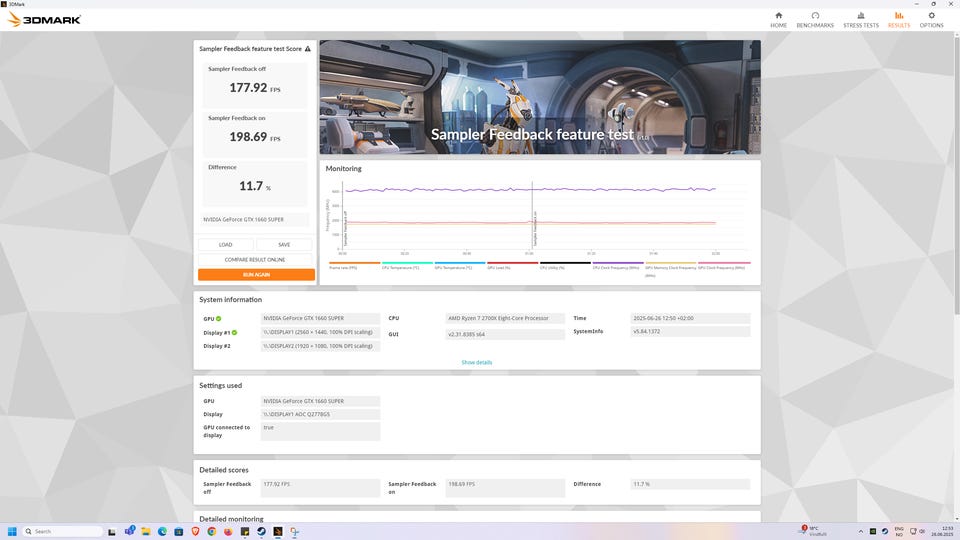Screen dimensions: 960x540
Task: Expand system information with Show details
Action: tap(476, 362)
